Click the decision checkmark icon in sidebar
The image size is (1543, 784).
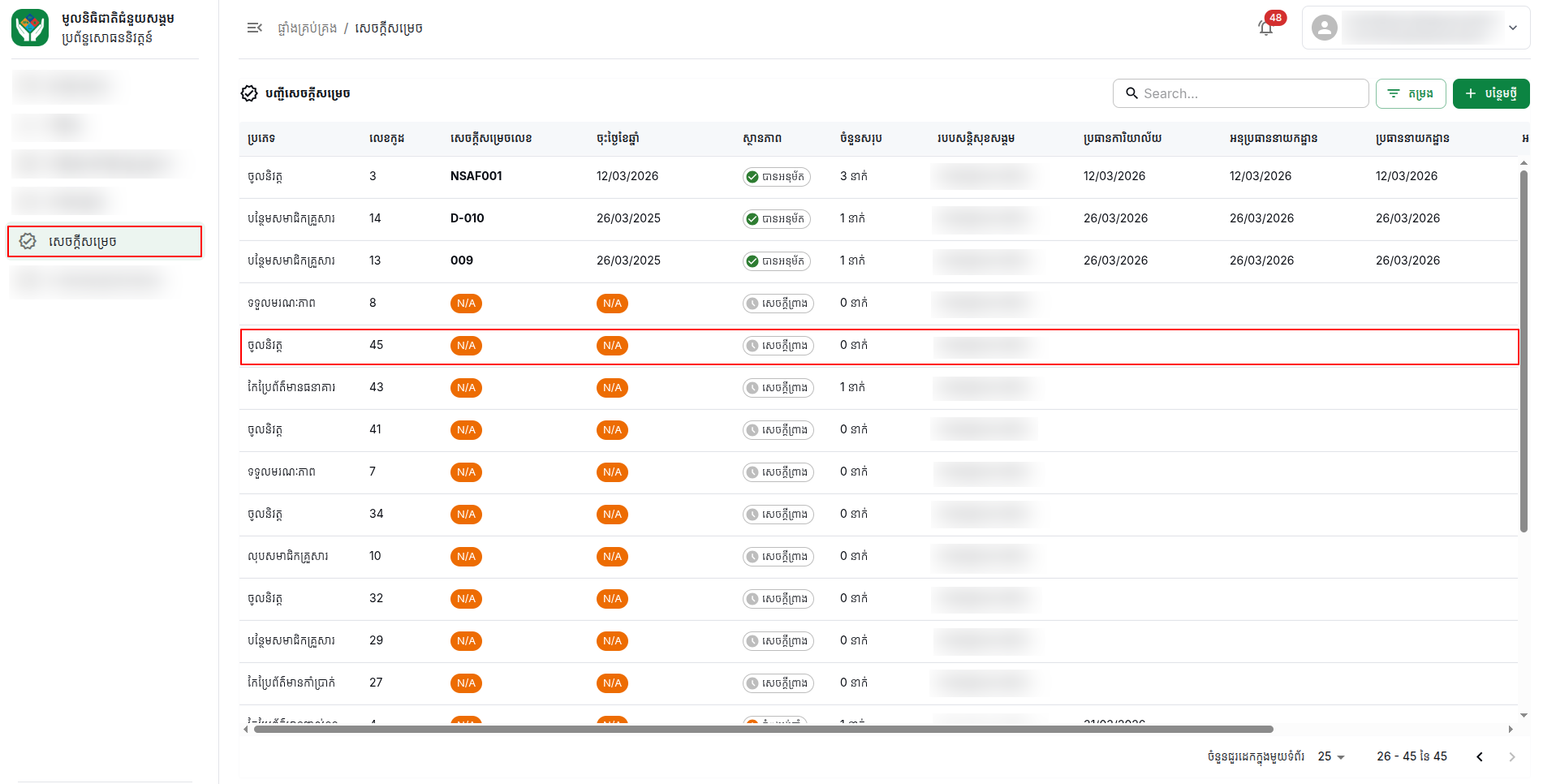[28, 241]
